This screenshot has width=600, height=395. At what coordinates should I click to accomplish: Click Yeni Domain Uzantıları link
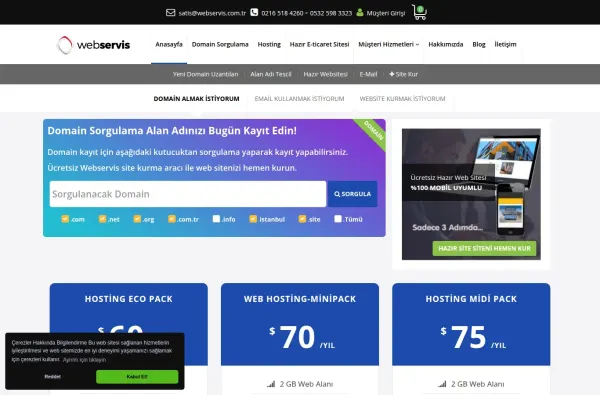205,74
